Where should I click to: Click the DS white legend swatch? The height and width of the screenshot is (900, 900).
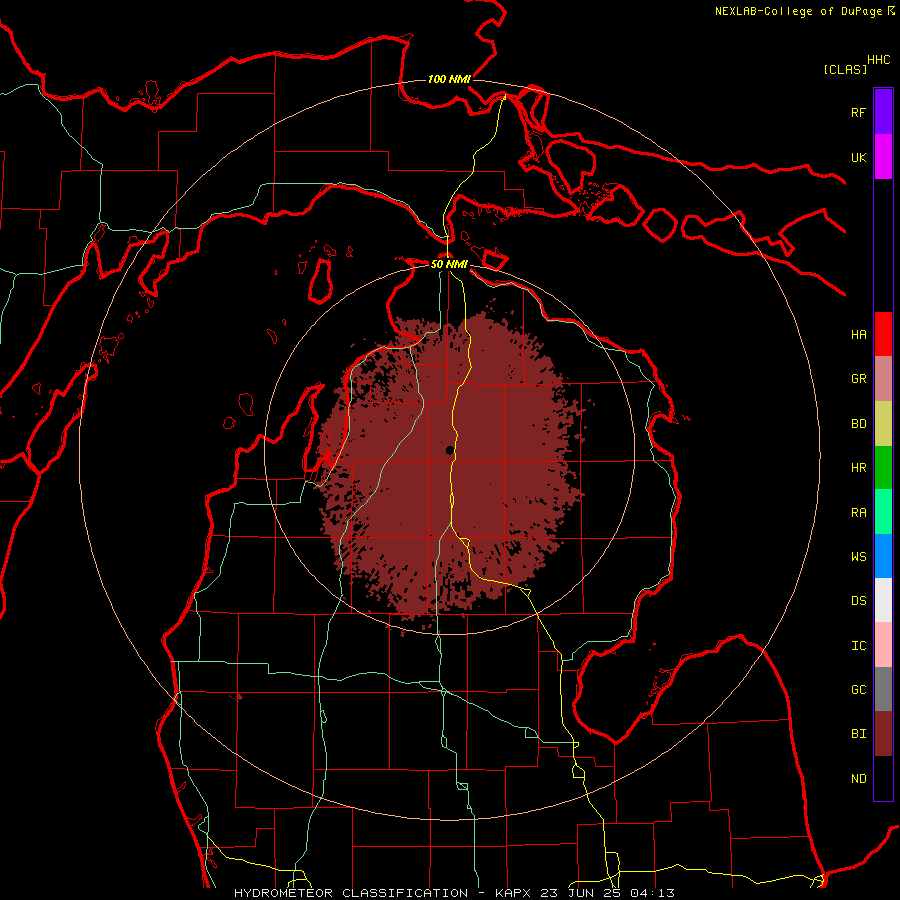point(883,600)
